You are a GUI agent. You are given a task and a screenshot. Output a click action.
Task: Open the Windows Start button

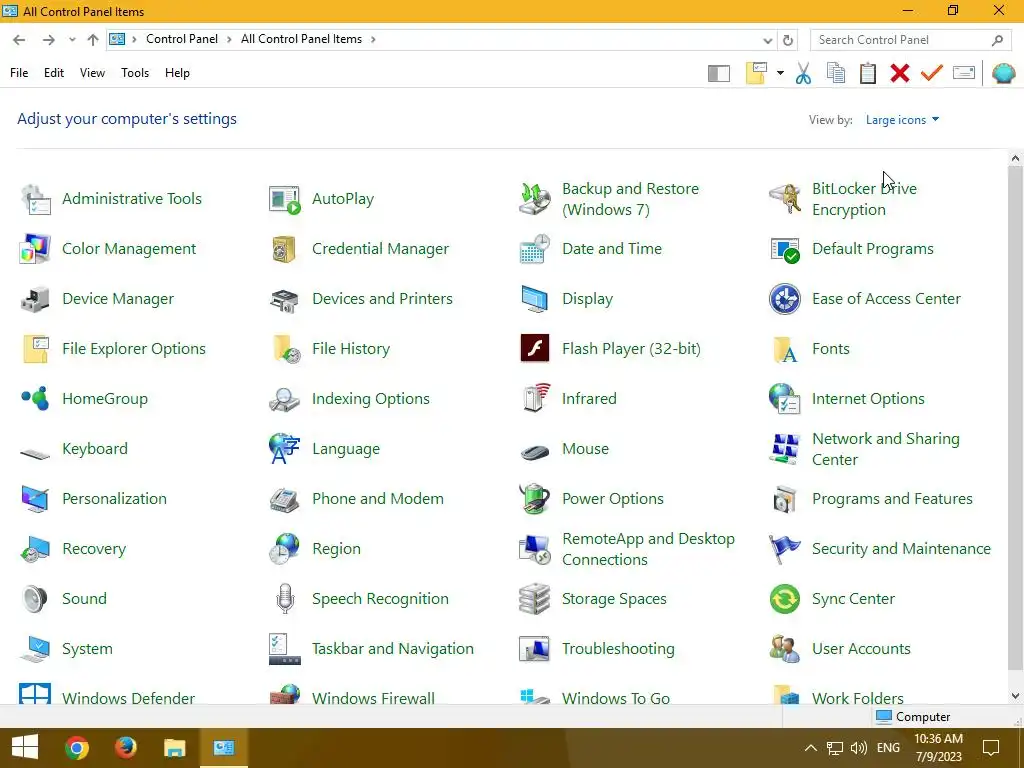tap(25, 748)
